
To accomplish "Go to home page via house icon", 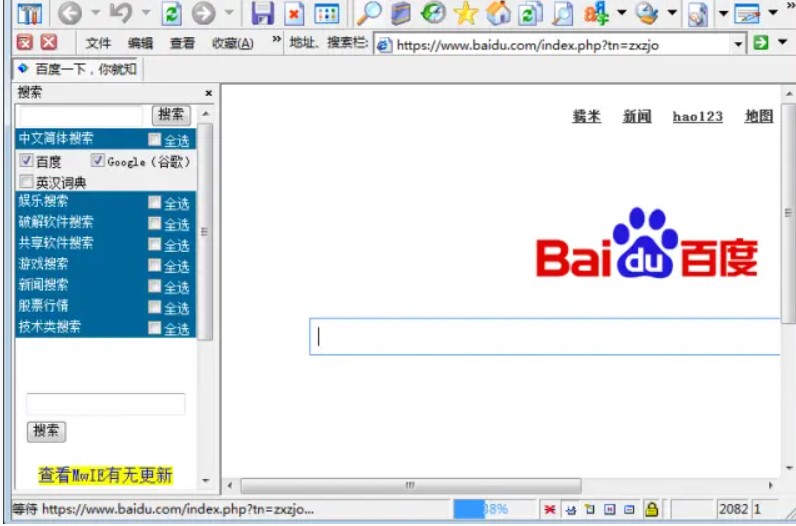I will [498, 13].
